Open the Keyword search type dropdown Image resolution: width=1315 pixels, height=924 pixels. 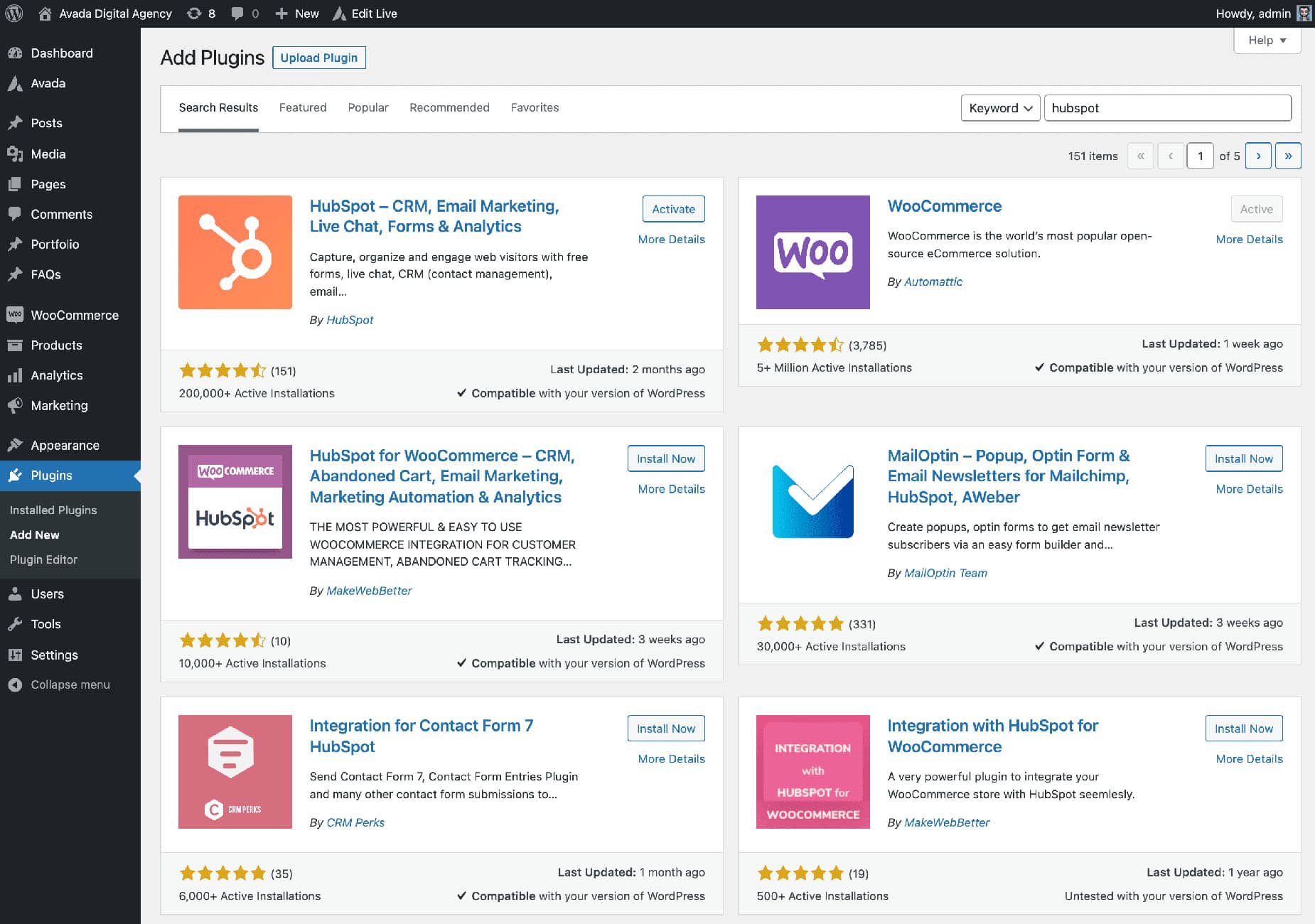pos(1000,108)
